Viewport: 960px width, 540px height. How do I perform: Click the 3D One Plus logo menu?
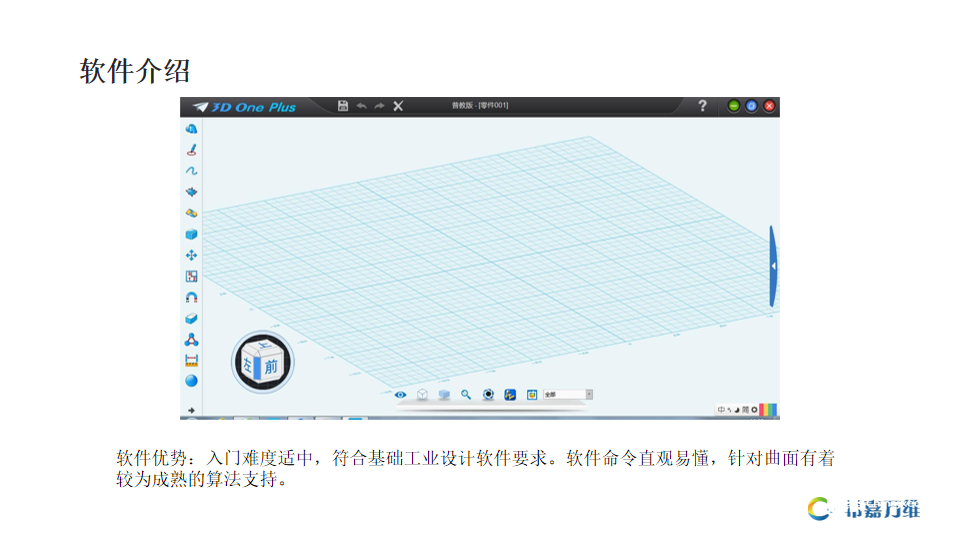point(246,106)
